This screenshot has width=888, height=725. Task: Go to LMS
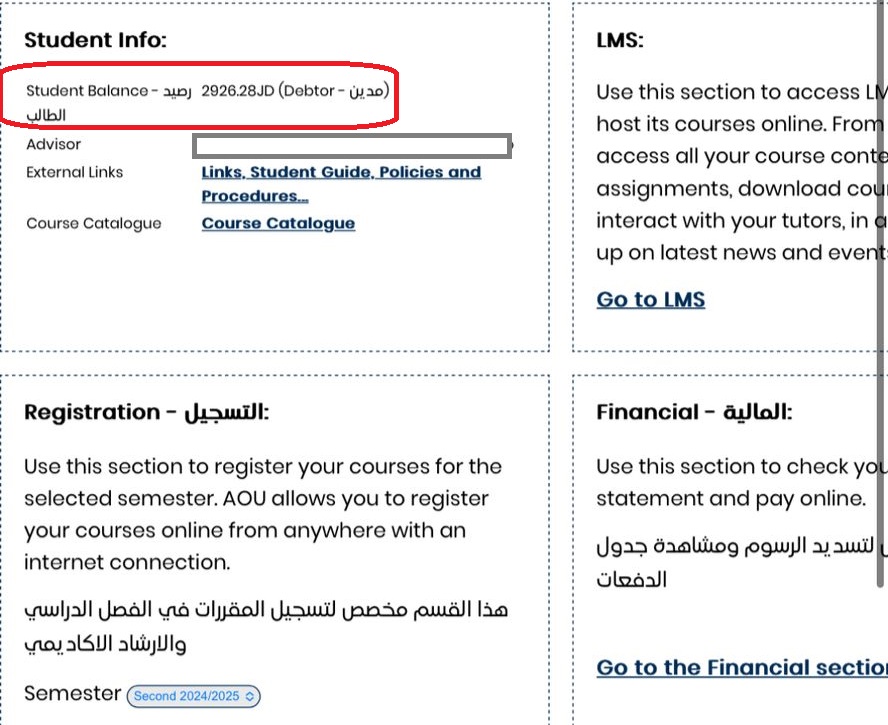pos(650,299)
